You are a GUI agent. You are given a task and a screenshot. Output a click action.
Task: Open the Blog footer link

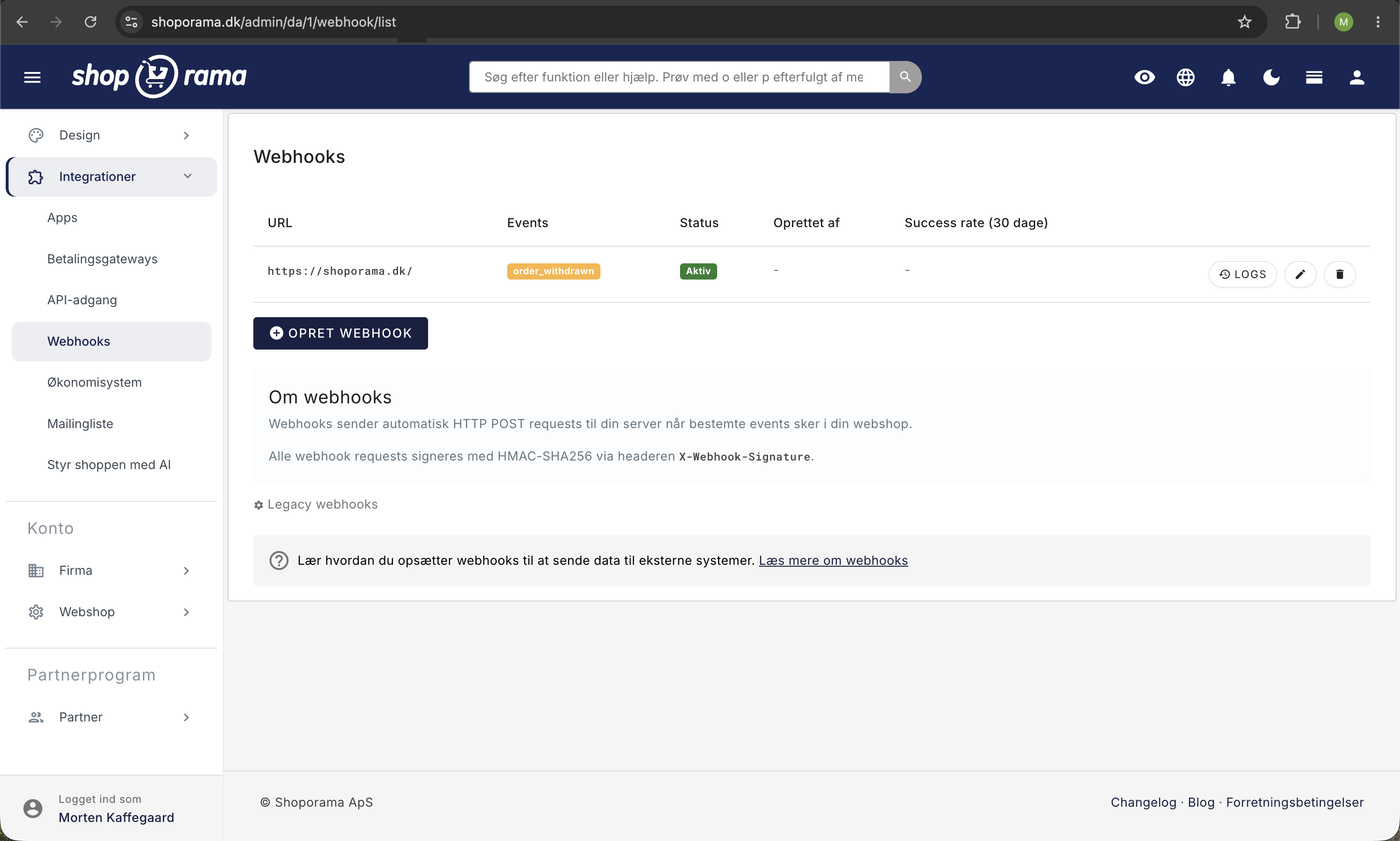click(x=1201, y=802)
